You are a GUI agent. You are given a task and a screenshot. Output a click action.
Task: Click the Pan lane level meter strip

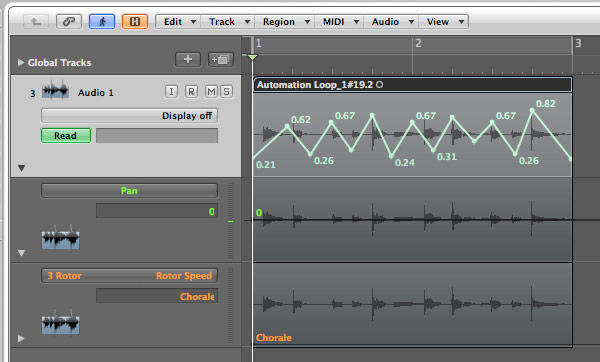coord(230,220)
